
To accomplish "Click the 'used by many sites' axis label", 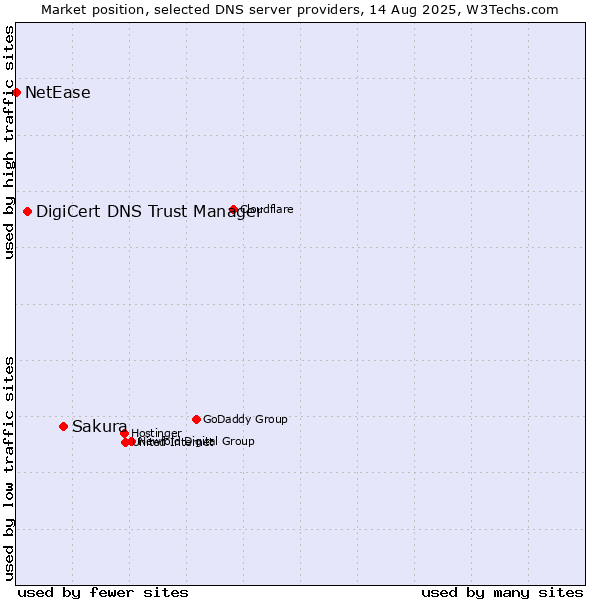I will tap(502, 593).
